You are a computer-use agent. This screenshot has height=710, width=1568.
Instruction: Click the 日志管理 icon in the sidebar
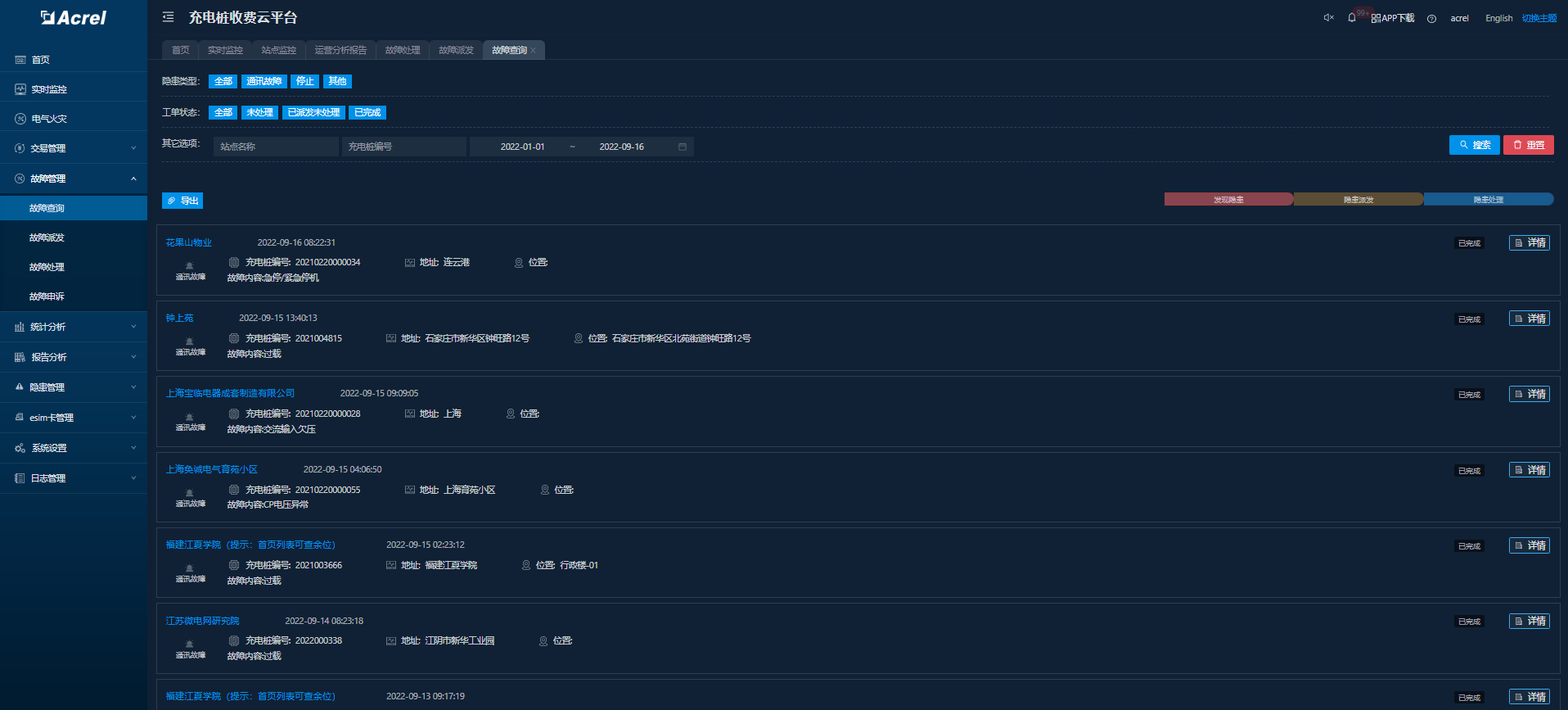pos(20,478)
